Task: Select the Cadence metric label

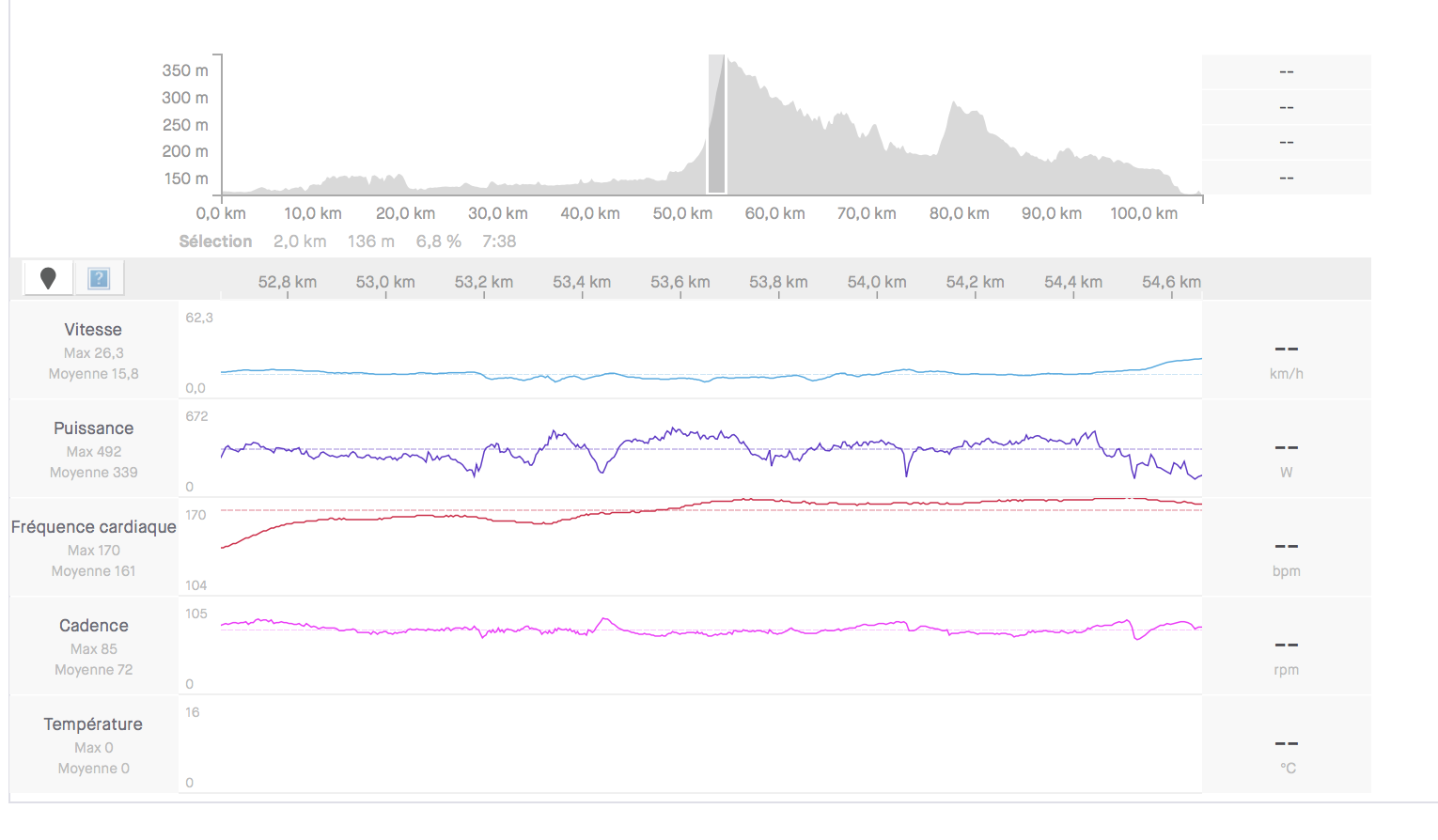Action: pyautogui.click(x=93, y=626)
